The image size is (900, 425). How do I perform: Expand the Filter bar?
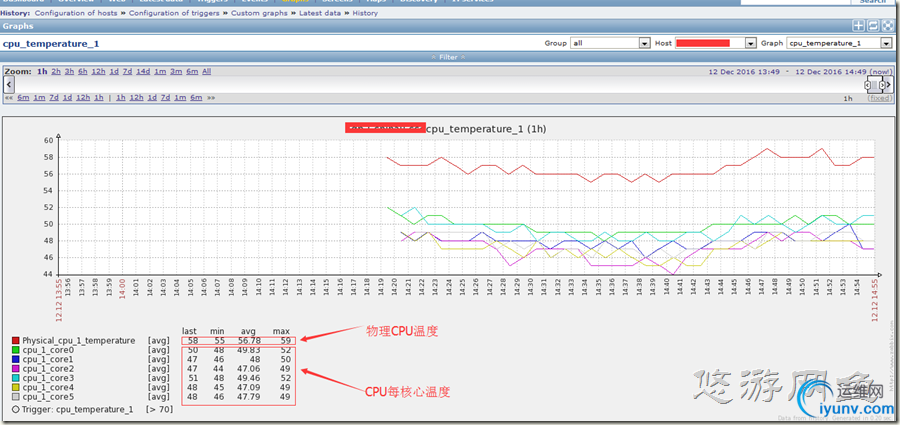pos(448,57)
